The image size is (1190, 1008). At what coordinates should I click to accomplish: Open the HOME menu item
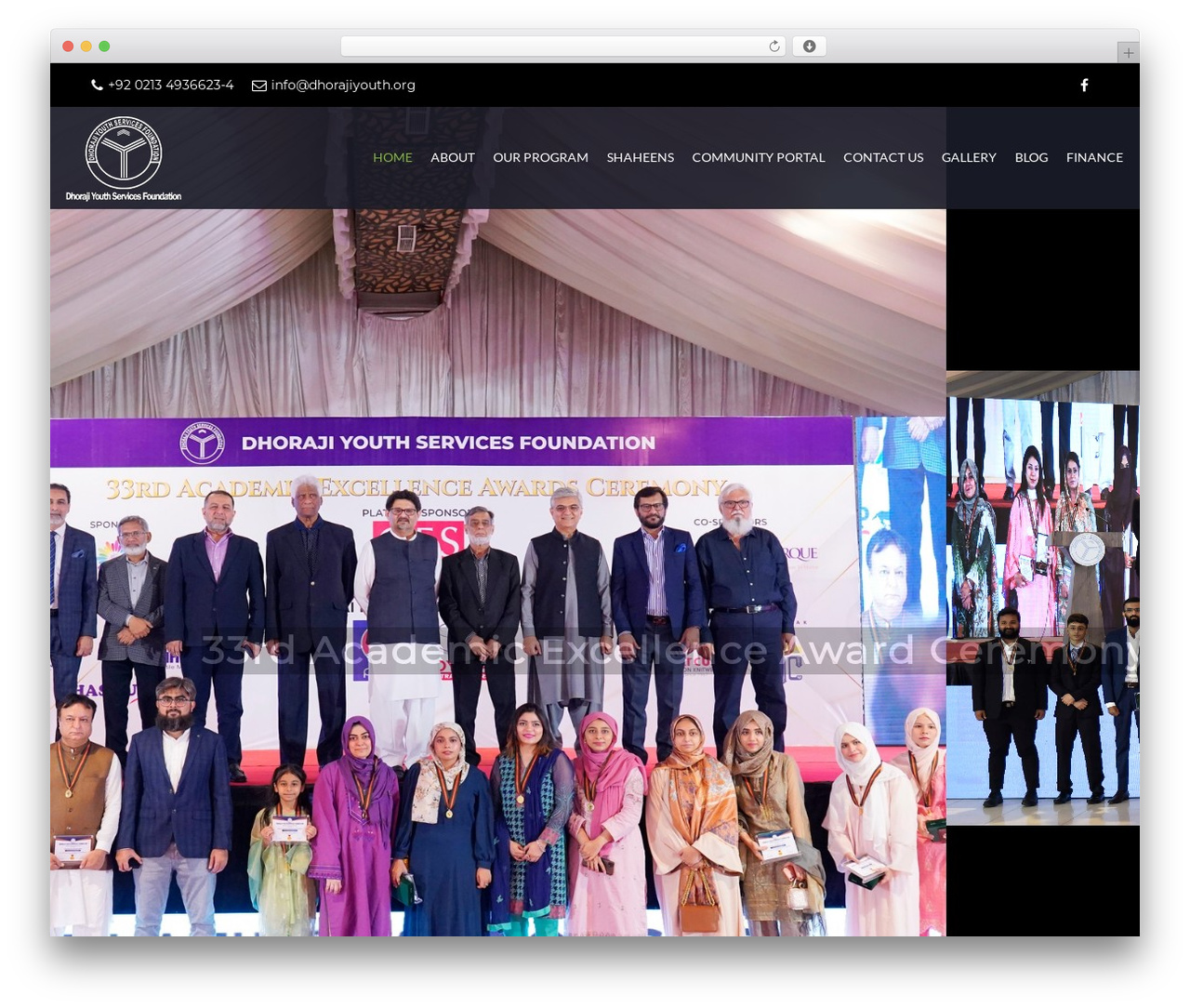click(392, 157)
